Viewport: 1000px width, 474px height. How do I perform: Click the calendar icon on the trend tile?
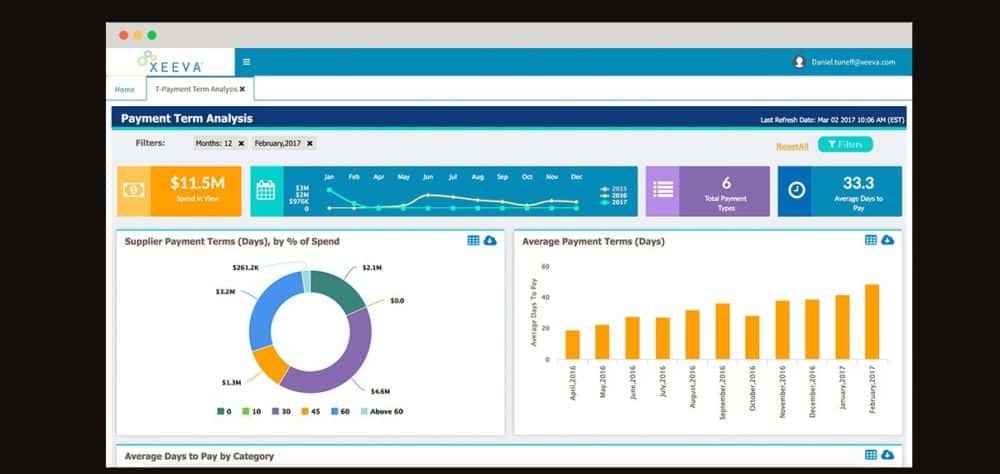pos(265,191)
